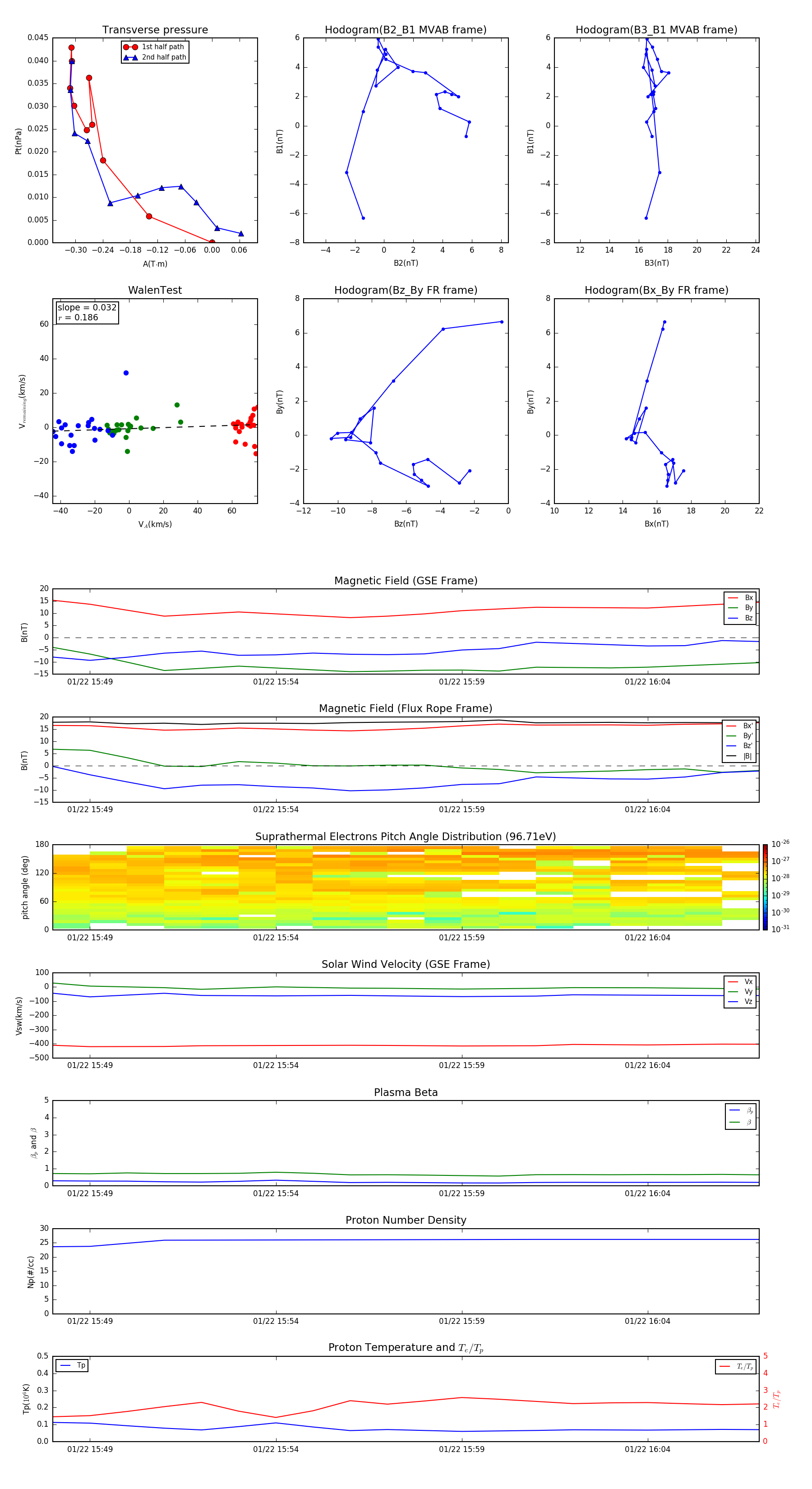
Task: Click the 'Tp(10^6K)' y-axis label
Action: 26,1399
